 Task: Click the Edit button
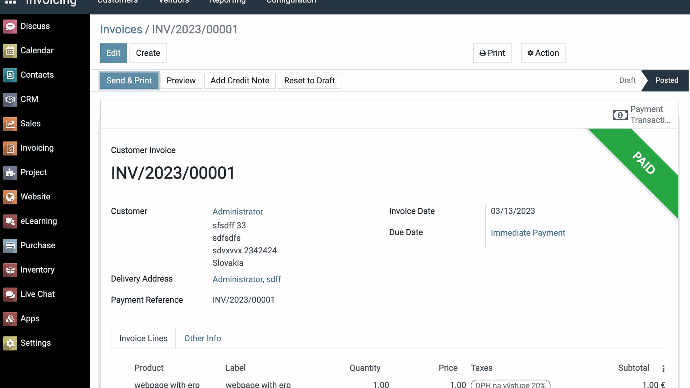(x=114, y=53)
